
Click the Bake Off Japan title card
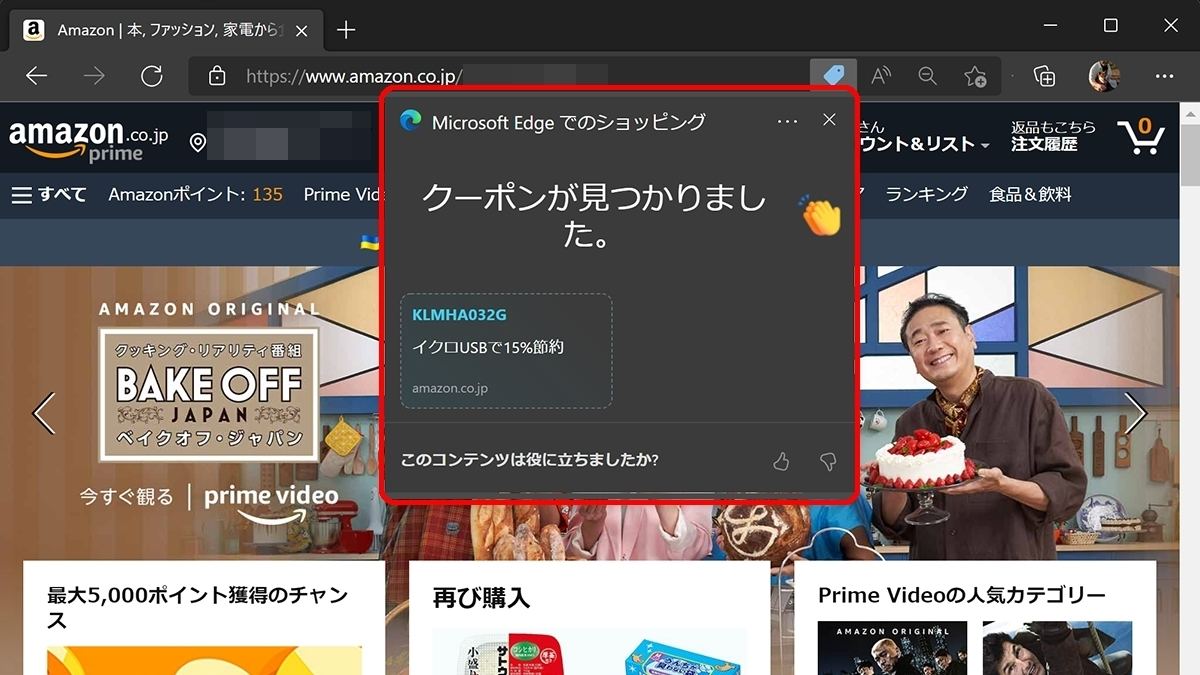coord(209,394)
